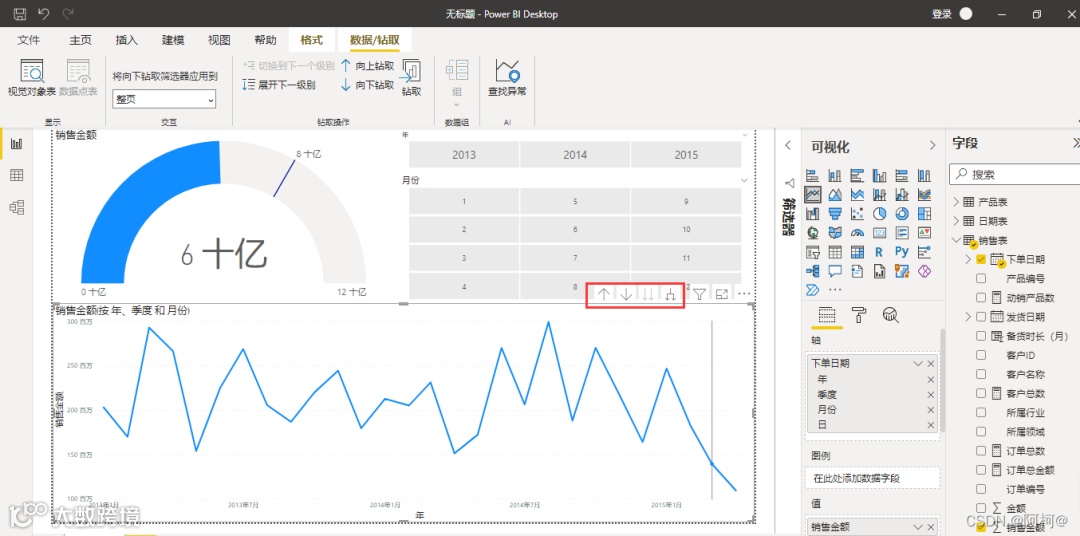This screenshot has height=536, width=1080.
Task: Select the scatter chart visual
Action: (x=857, y=214)
